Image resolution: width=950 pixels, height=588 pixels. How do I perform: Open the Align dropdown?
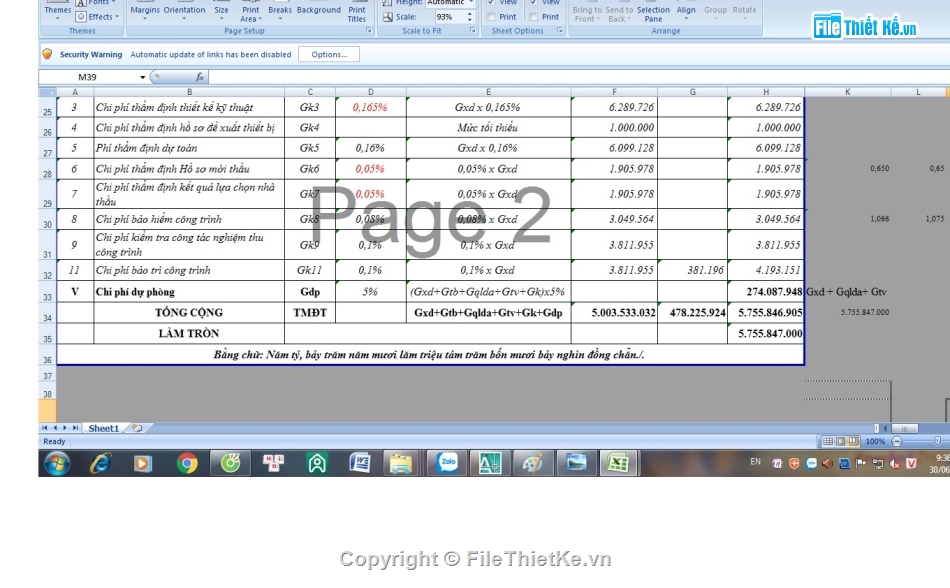point(686,11)
